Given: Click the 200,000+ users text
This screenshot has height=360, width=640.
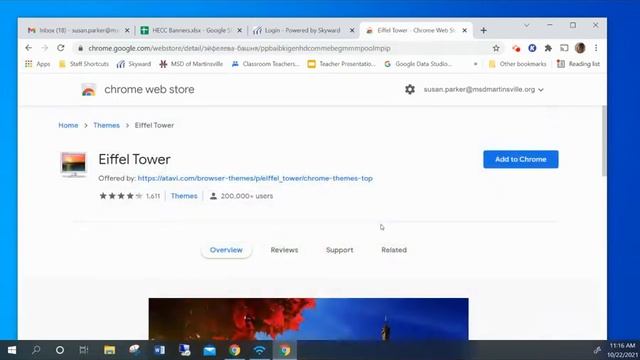Looking at the screenshot, I should [x=247, y=196].
